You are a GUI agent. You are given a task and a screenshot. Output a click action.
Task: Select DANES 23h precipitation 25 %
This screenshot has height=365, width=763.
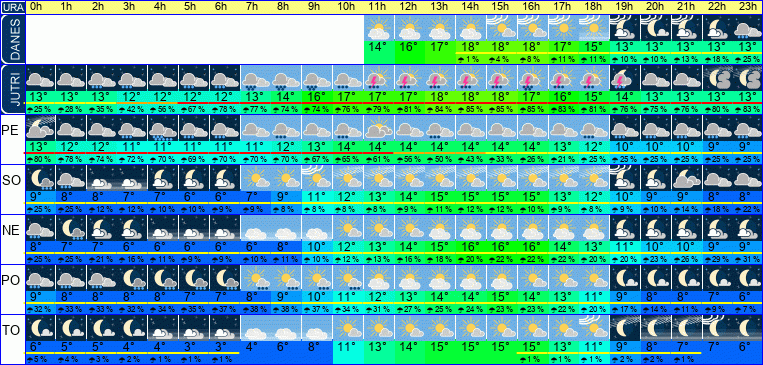tap(747, 59)
